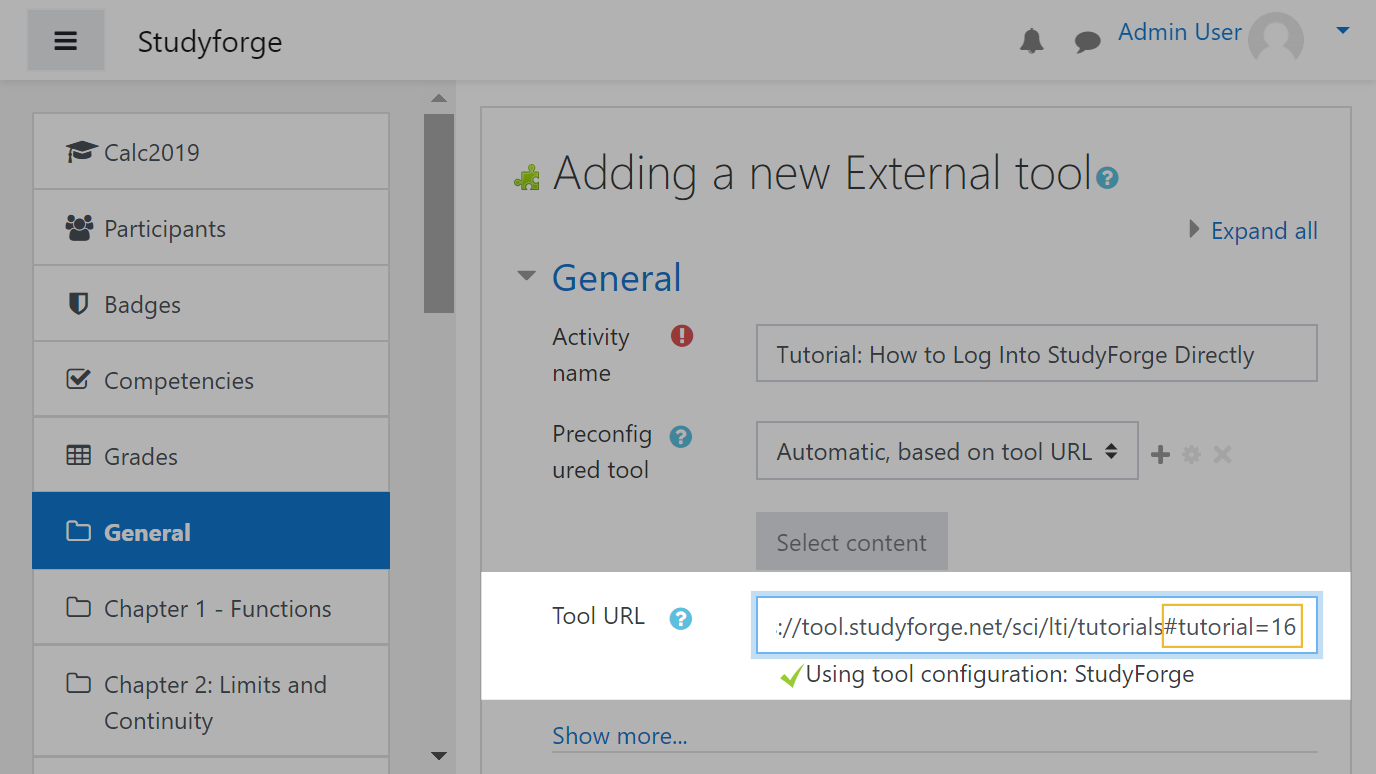Click the Select content button
Image resolution: width=1376 pixels, height=774 pixels.
tap(851, 542)
